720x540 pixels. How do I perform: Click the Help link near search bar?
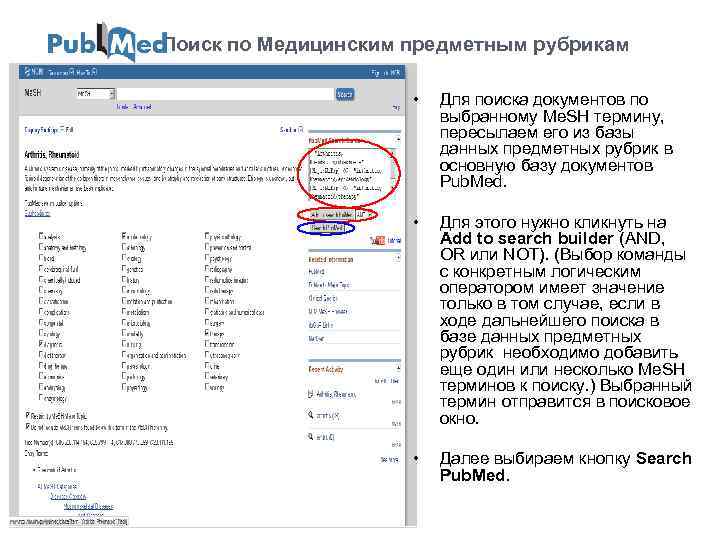click(x=396, y=107)
